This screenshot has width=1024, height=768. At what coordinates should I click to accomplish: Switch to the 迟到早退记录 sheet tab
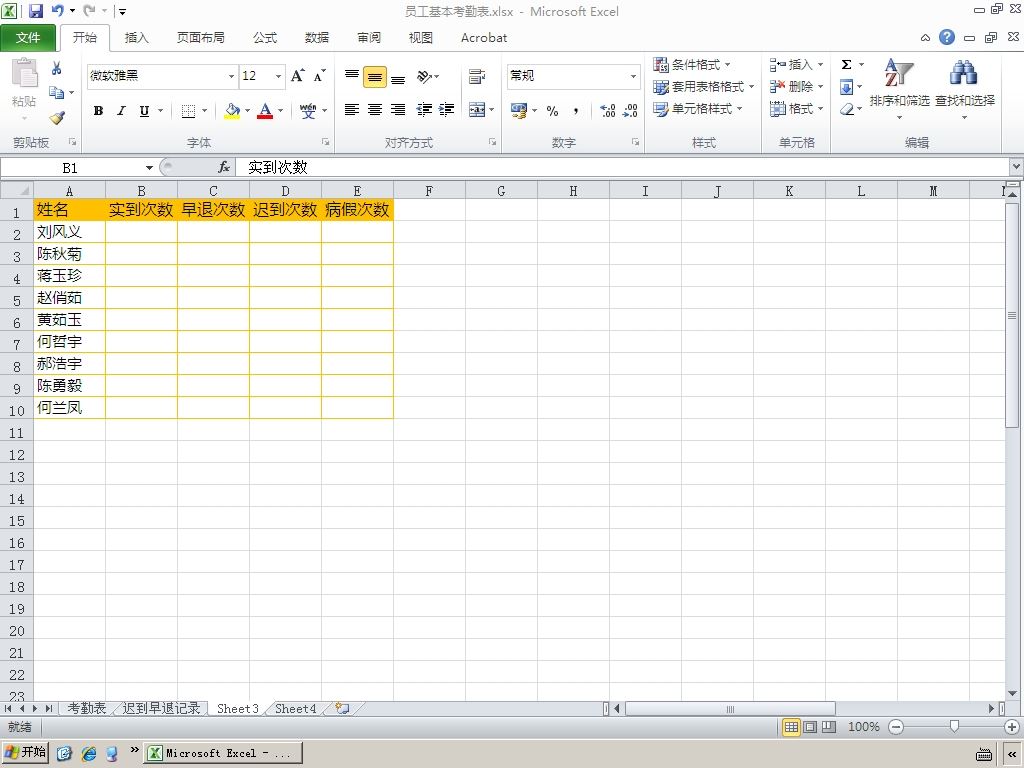[161, 708]
